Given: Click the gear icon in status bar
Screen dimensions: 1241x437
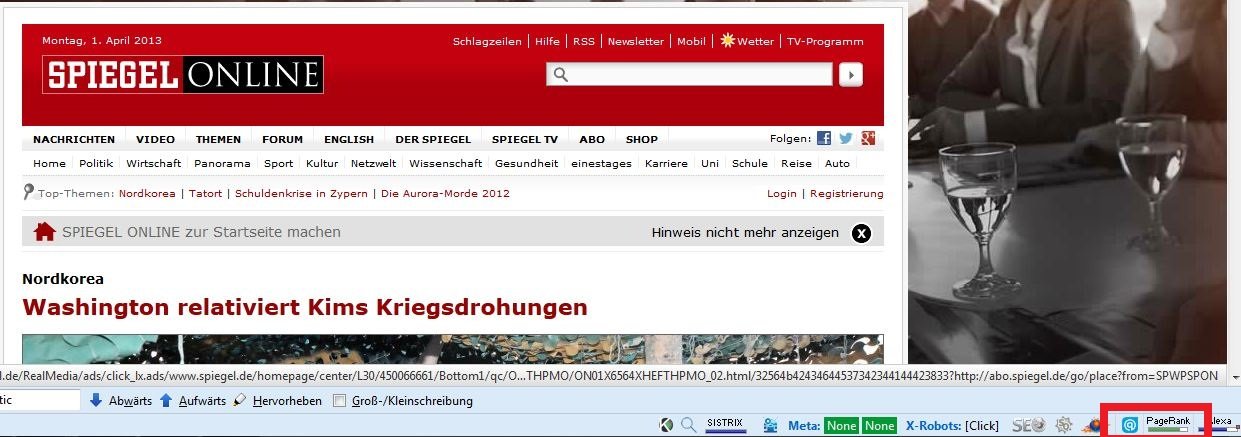Looking at the screenshot, I should (1063, 425).
